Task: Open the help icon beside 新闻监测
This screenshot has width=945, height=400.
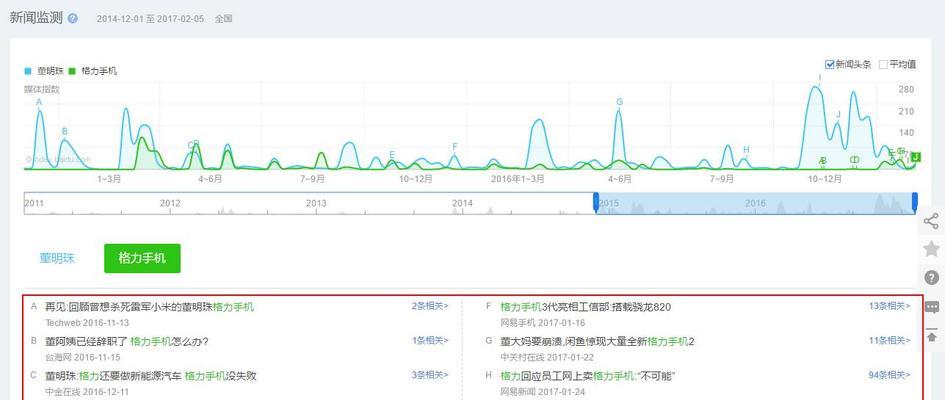Action: 73,18
